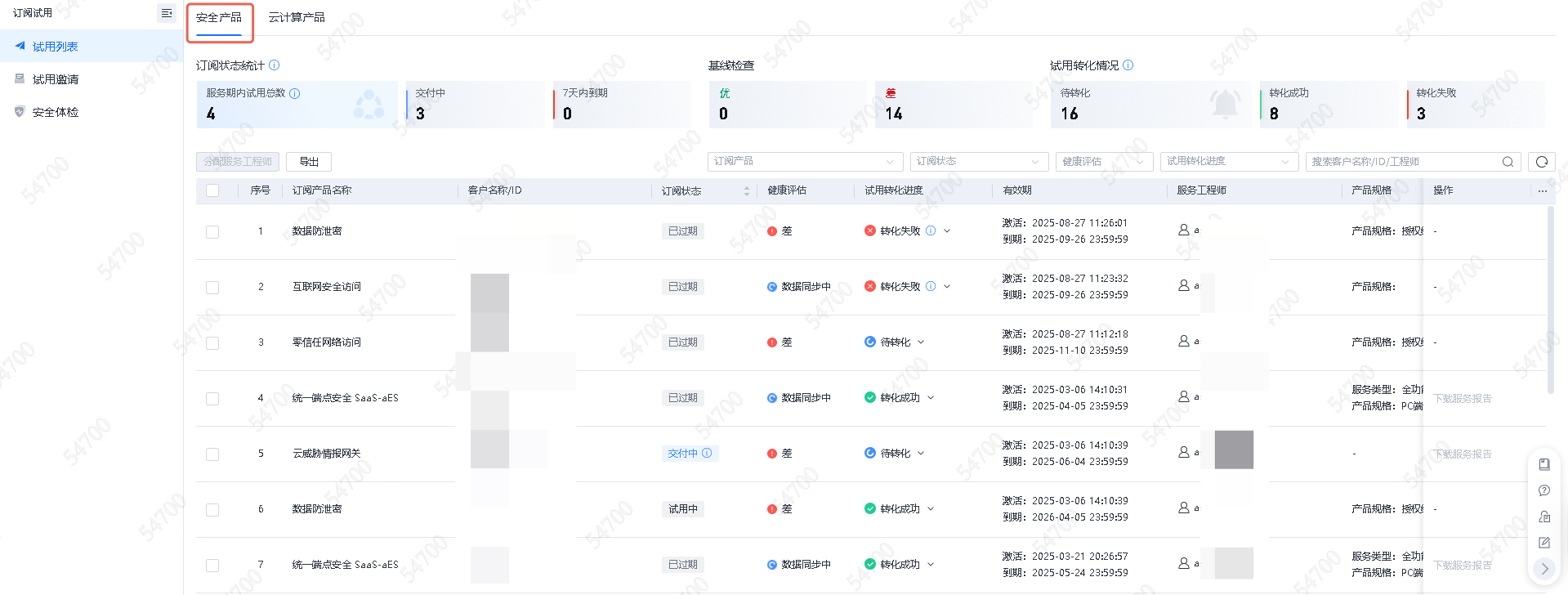The image size is (1568, 595).
Task: Click the feedback edit icon in floating toolbar
Action: pyautogui.click(x=1543, y=543)
